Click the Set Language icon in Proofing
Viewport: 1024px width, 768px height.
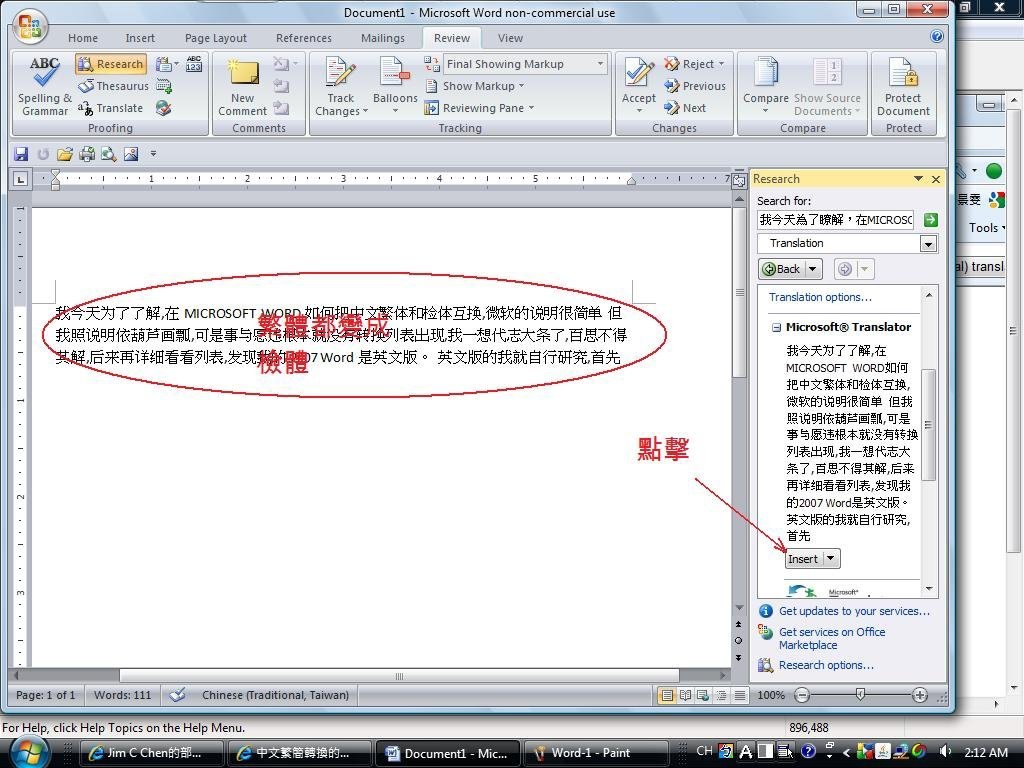pos(164,108)
